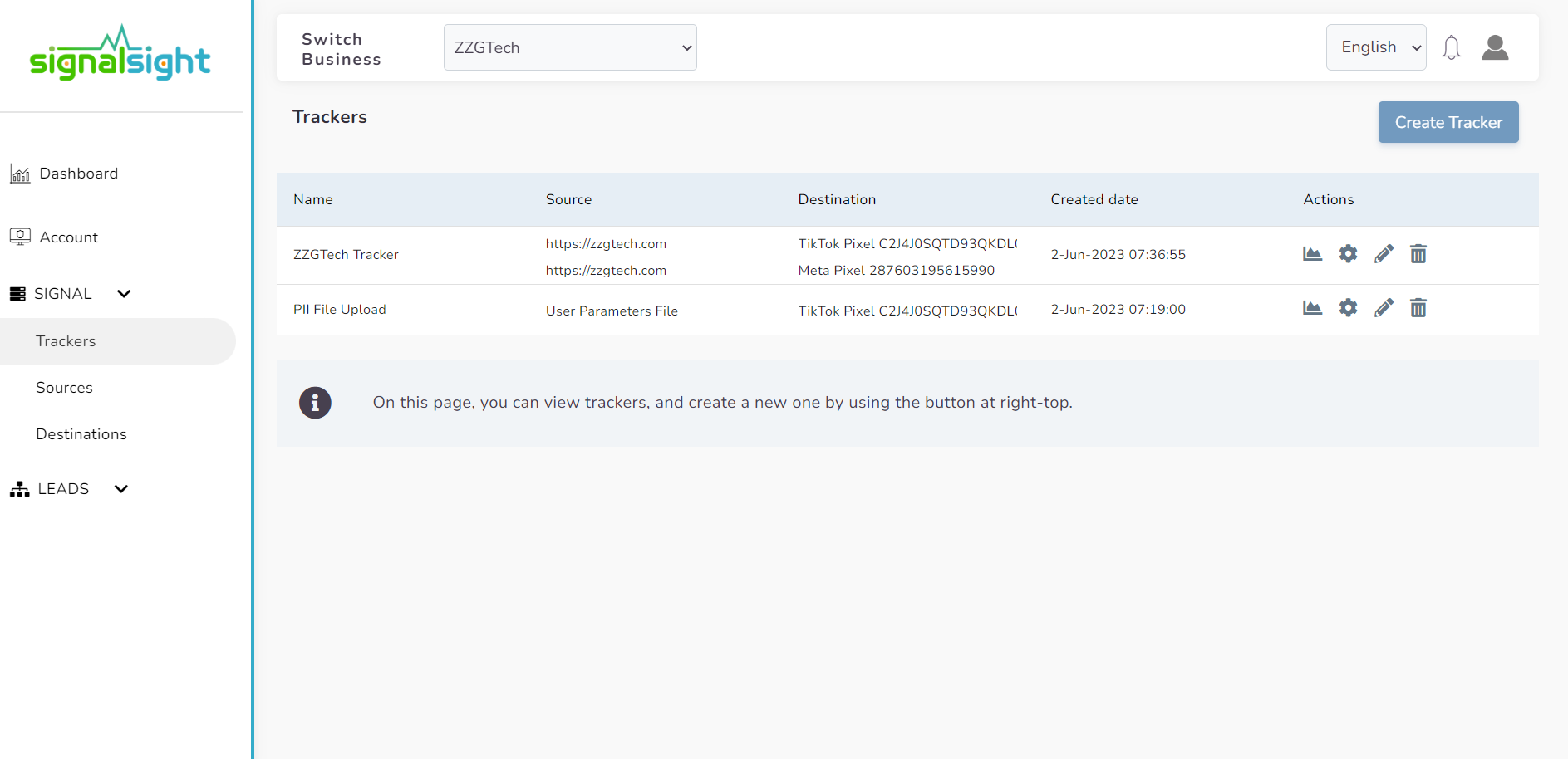Click the Source column header

coord(569,199)
